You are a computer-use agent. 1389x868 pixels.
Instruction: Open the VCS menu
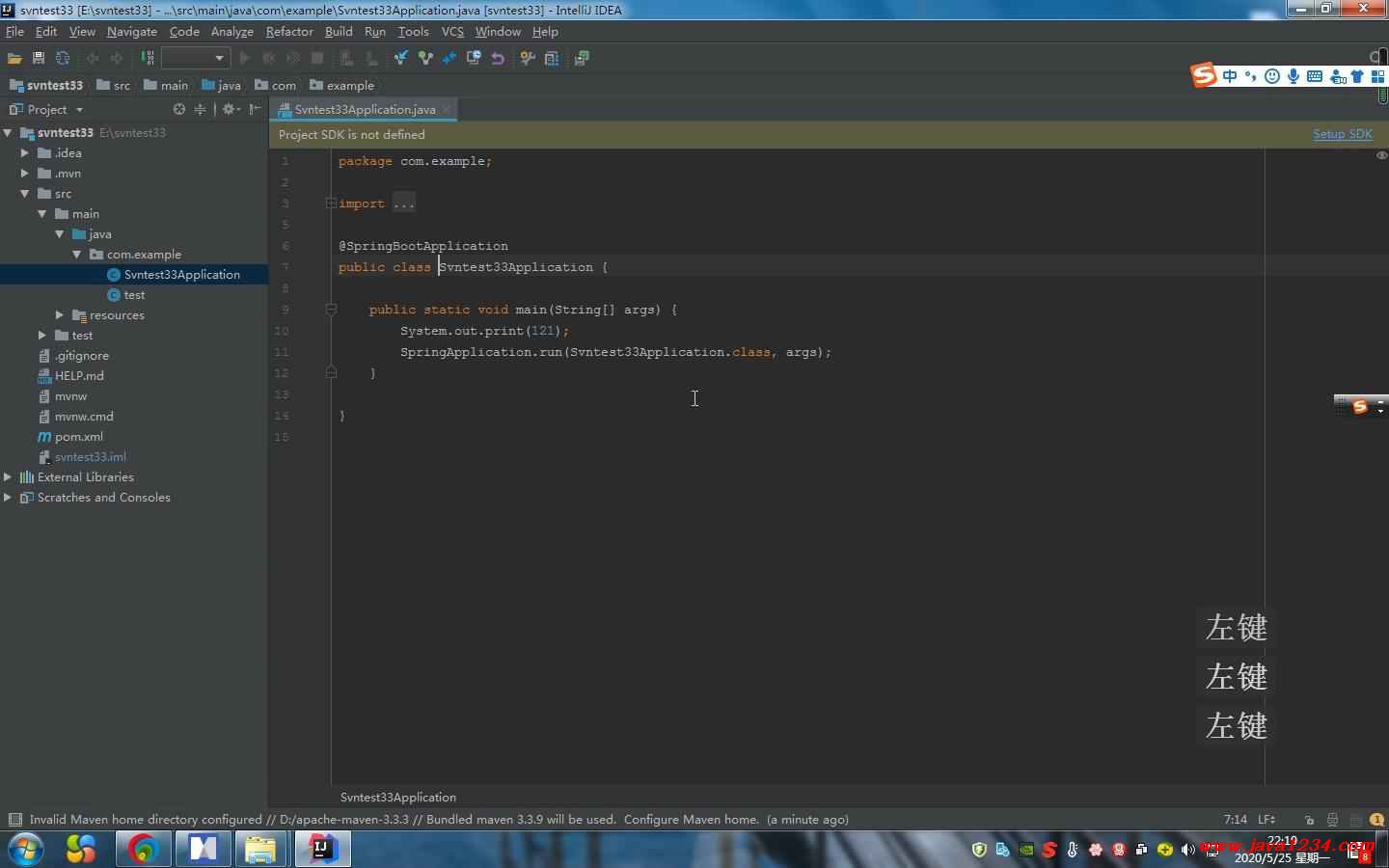coord(452,32)
